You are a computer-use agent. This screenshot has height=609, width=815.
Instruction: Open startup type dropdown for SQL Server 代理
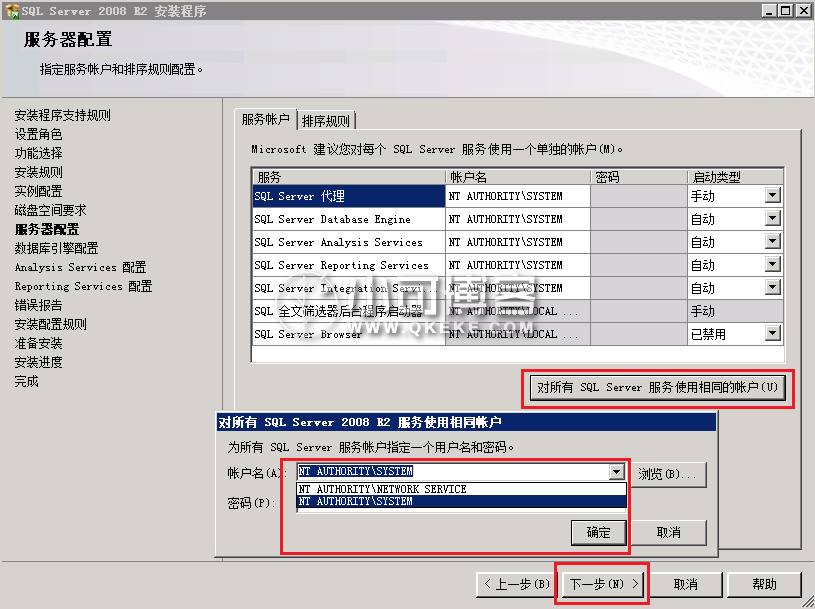point(773,195)
